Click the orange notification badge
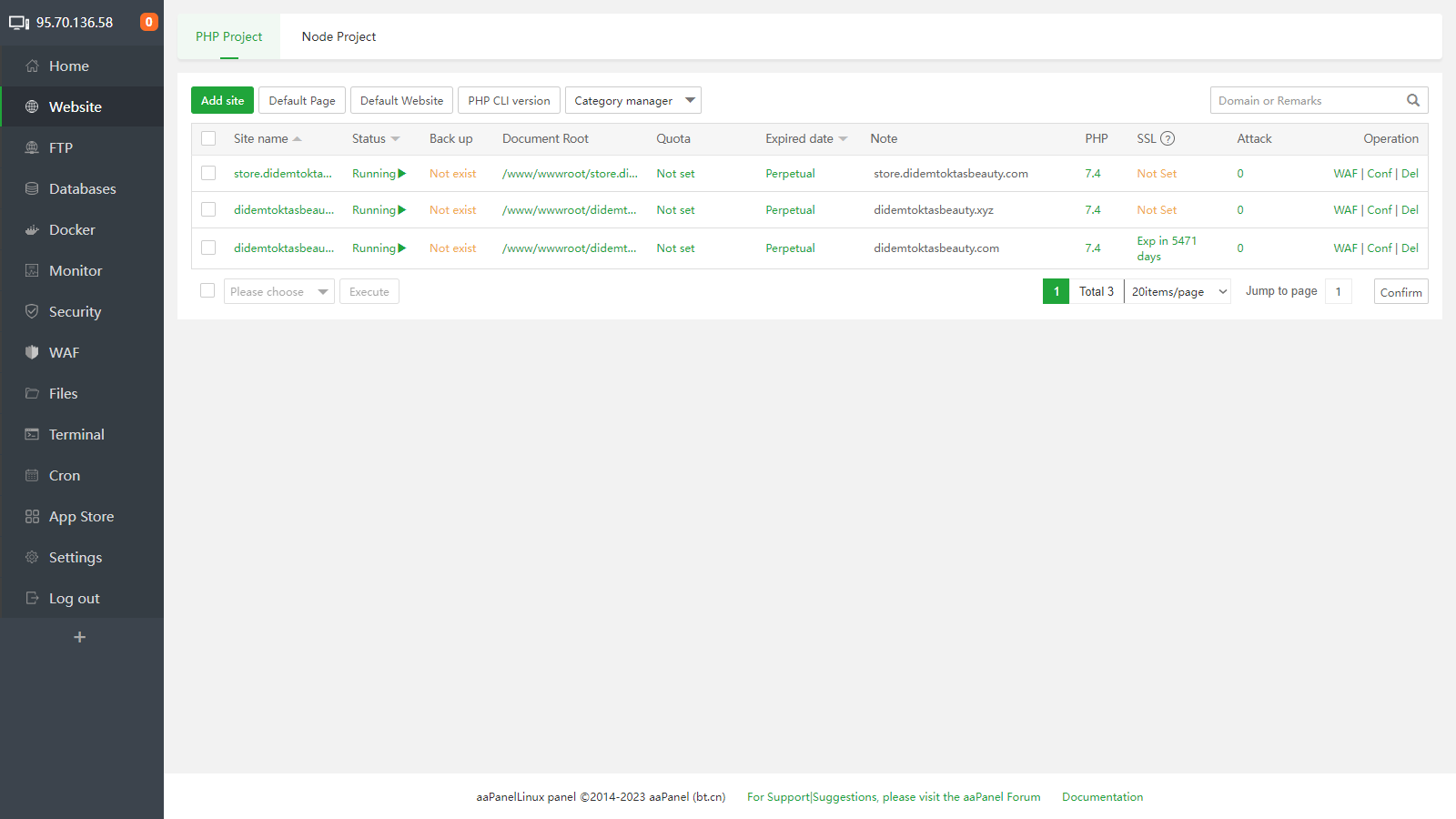The height and width of the screenshot is (819, 1456). pyautogui.click(x=149, y=22)
